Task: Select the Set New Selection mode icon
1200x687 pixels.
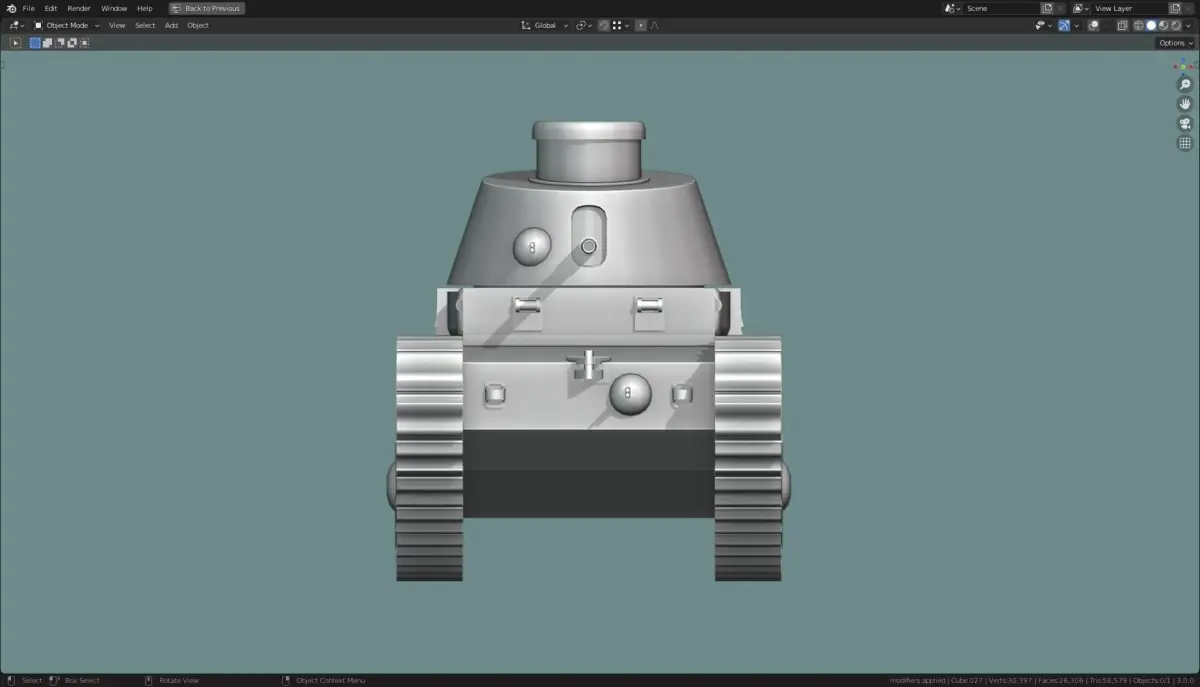Action: click(35, 43)
